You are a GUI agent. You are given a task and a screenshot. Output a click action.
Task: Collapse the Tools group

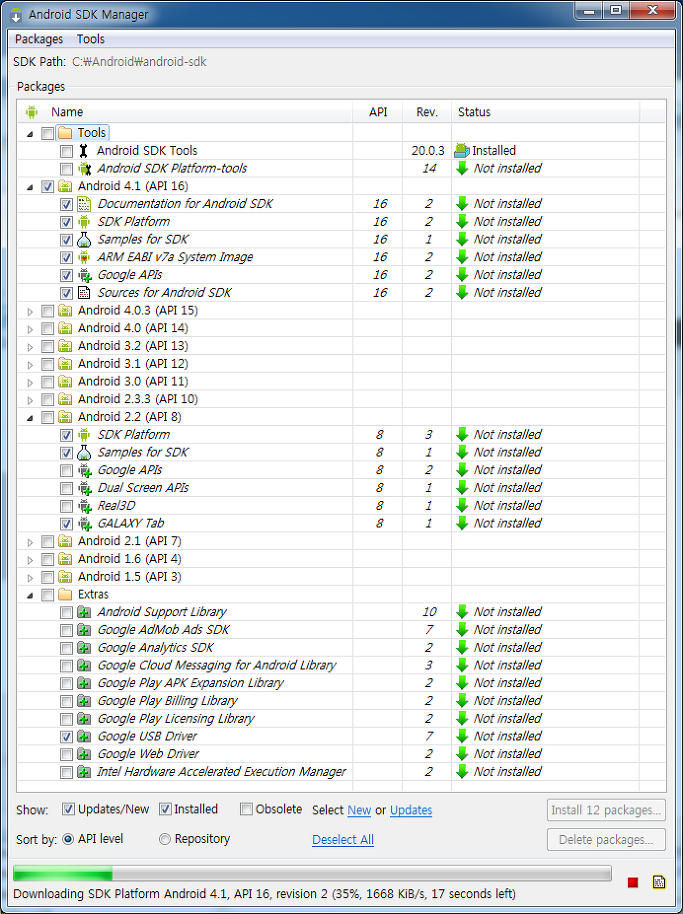(x=30, y=134)
